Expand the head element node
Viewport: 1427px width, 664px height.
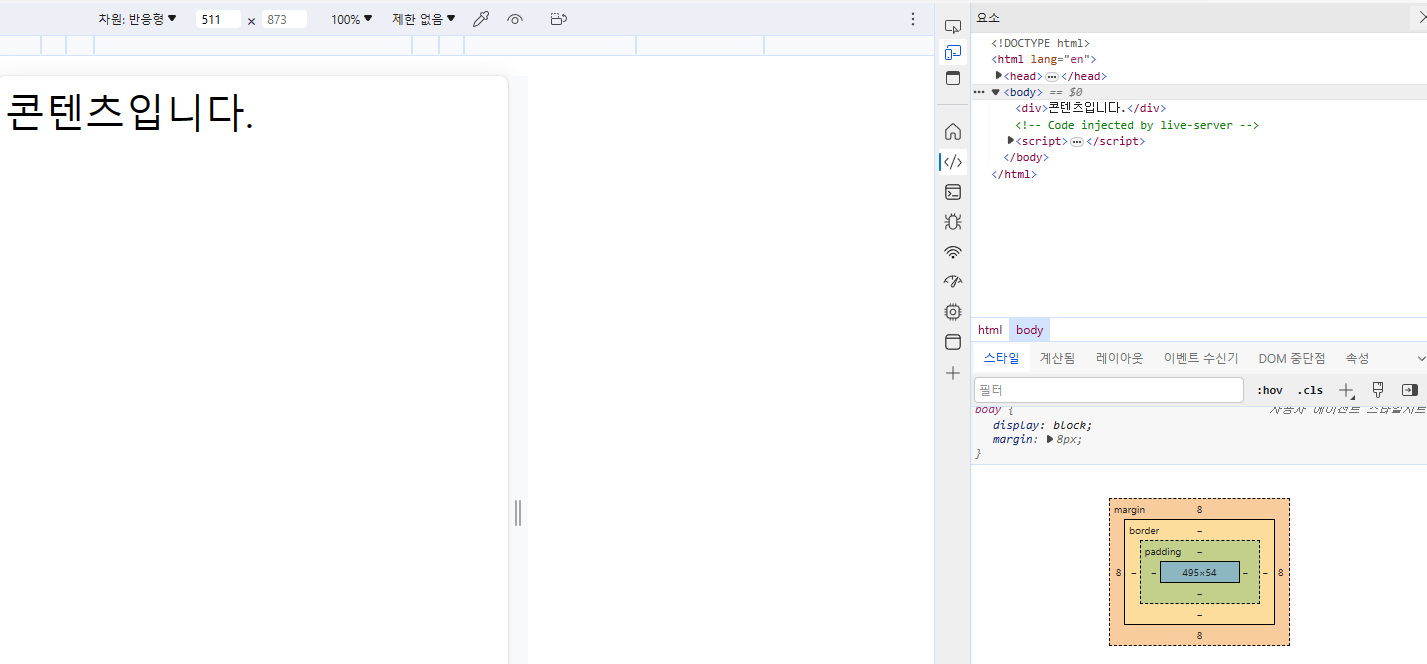[998, 76]
